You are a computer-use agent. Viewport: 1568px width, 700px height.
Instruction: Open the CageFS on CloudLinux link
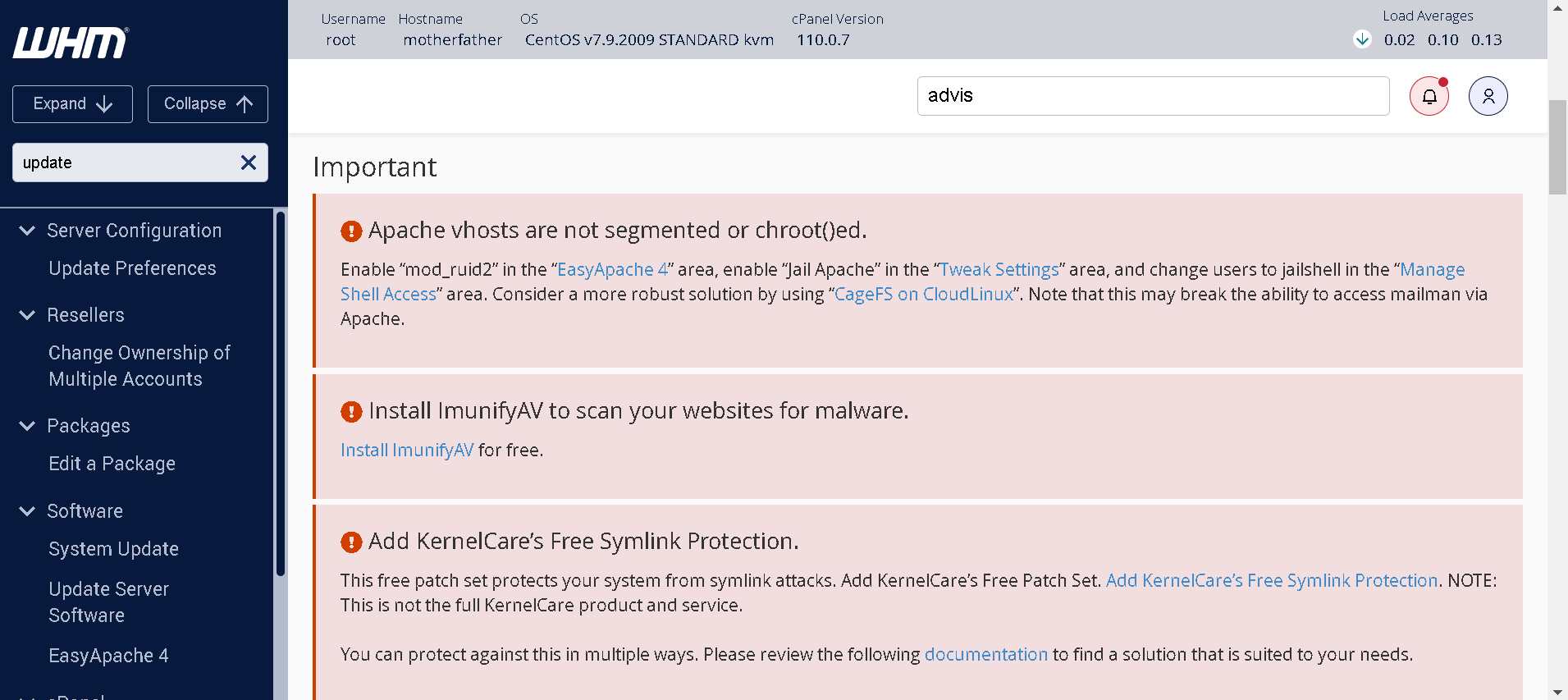(924, 294)
